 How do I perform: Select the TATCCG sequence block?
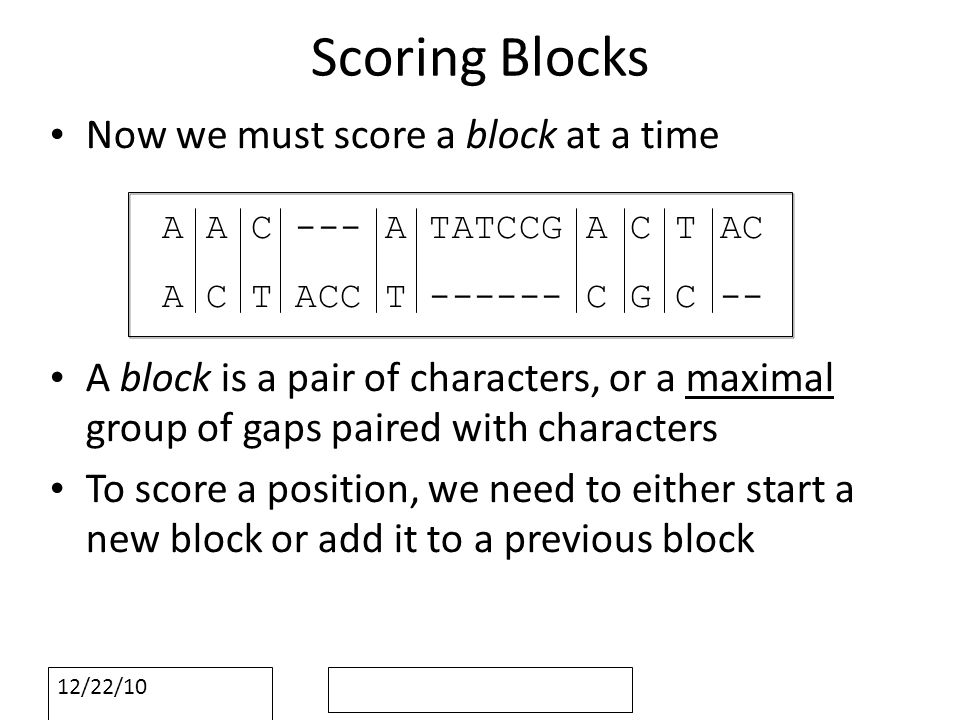click(496, 228)
